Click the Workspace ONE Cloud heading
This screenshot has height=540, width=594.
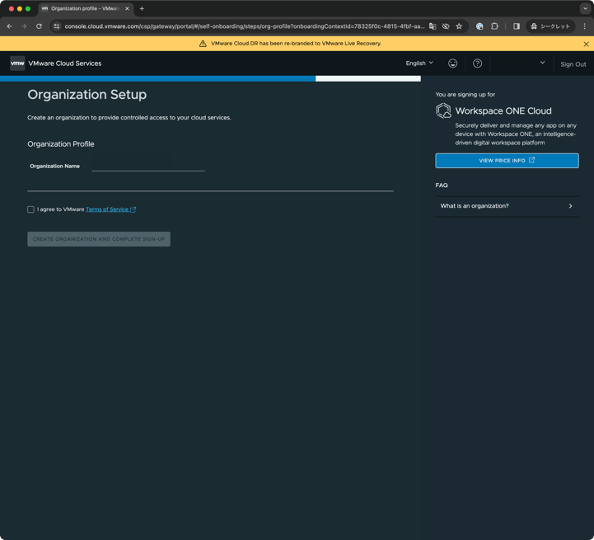(x=503, y=111)
